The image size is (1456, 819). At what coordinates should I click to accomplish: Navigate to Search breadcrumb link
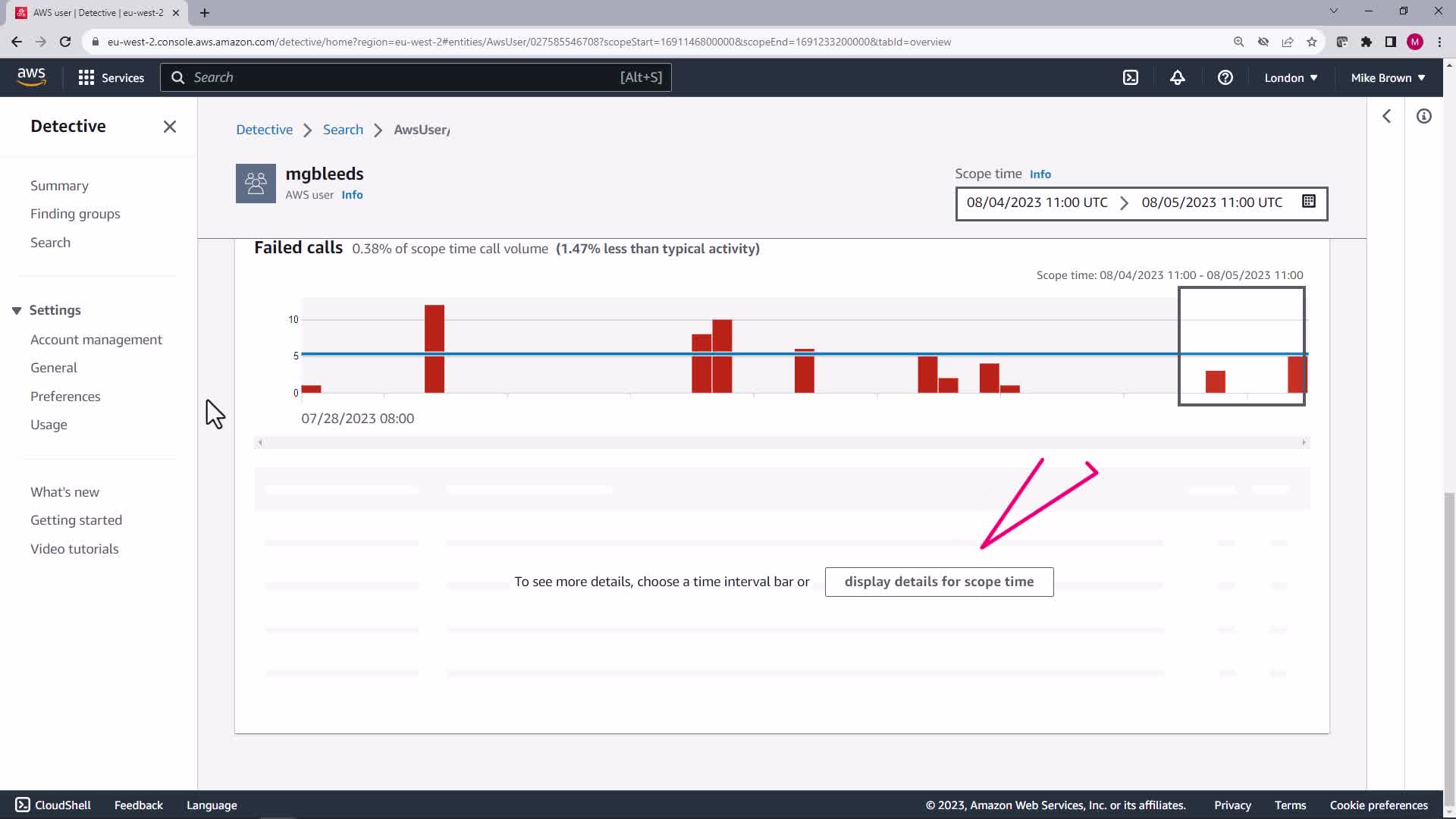coord(343,130)
